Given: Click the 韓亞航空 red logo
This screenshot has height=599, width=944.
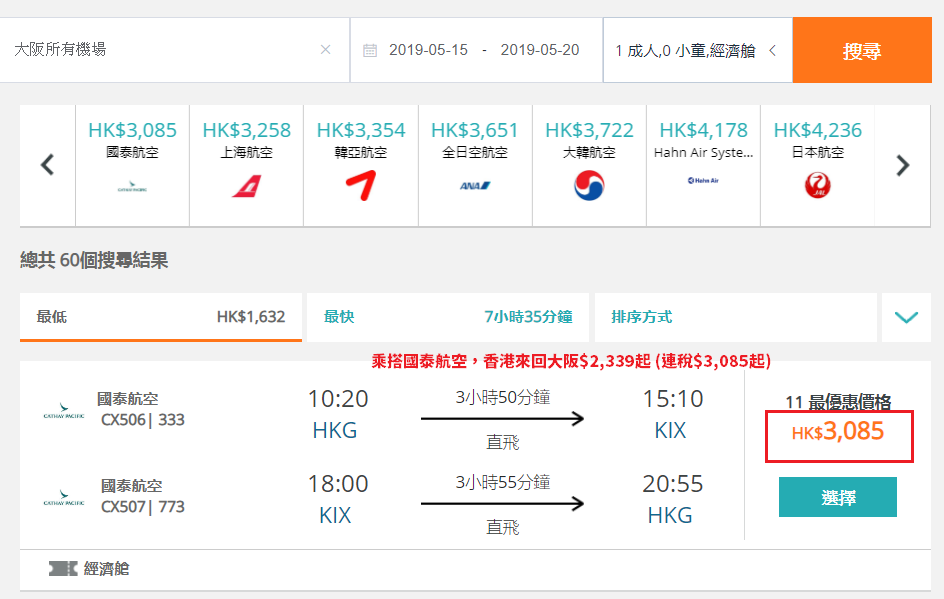Looking at the screenshot, I should (361, 185).
